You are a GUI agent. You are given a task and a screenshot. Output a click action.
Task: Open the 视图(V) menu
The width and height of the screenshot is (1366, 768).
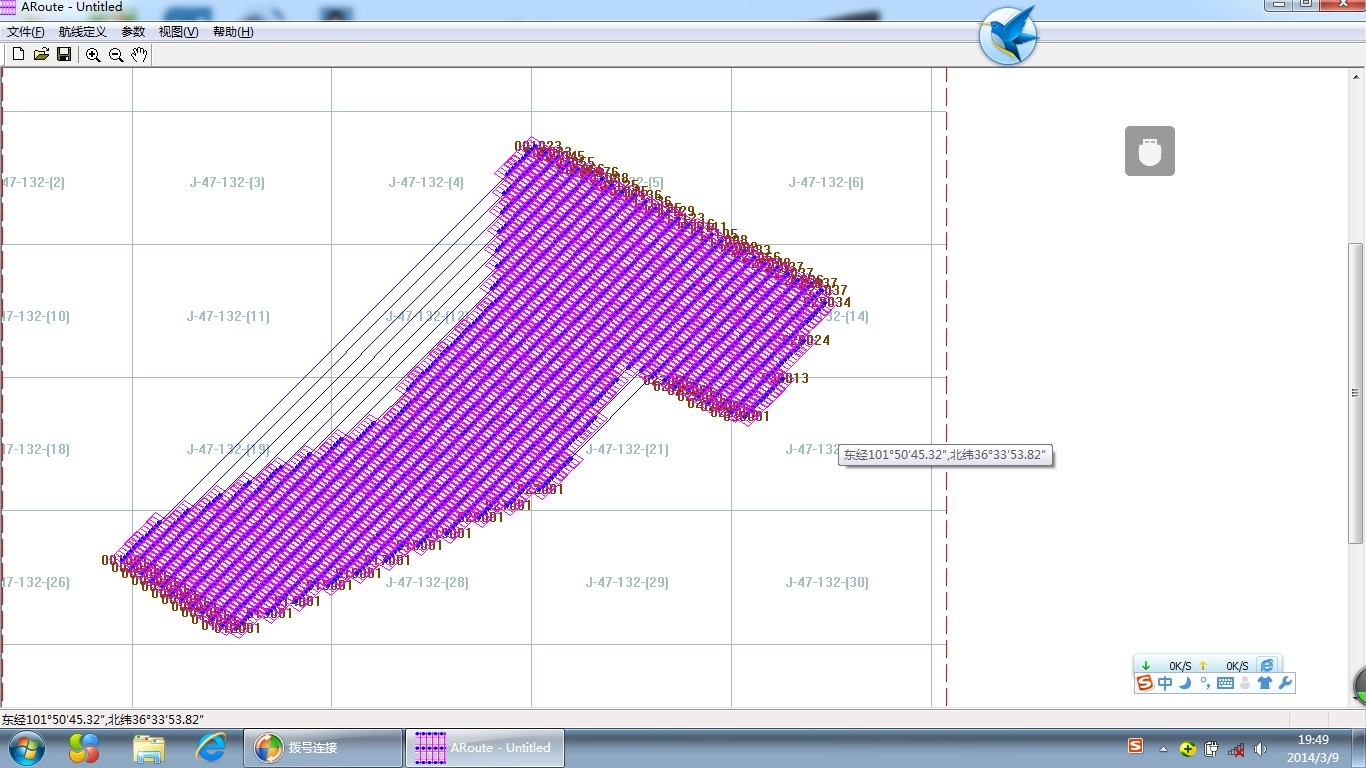[178, 32]
